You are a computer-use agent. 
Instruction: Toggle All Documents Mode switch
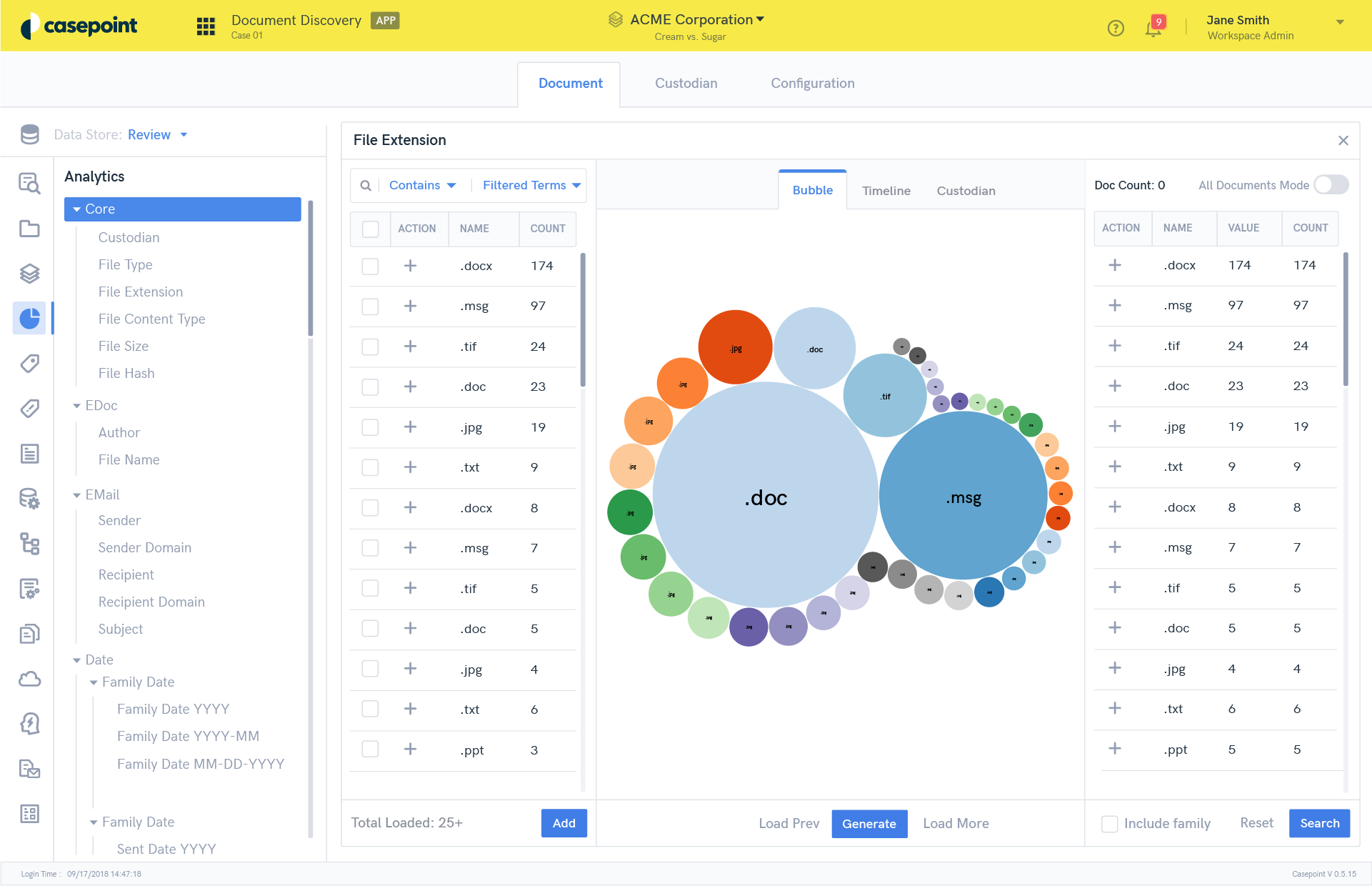coord(1331,185)
